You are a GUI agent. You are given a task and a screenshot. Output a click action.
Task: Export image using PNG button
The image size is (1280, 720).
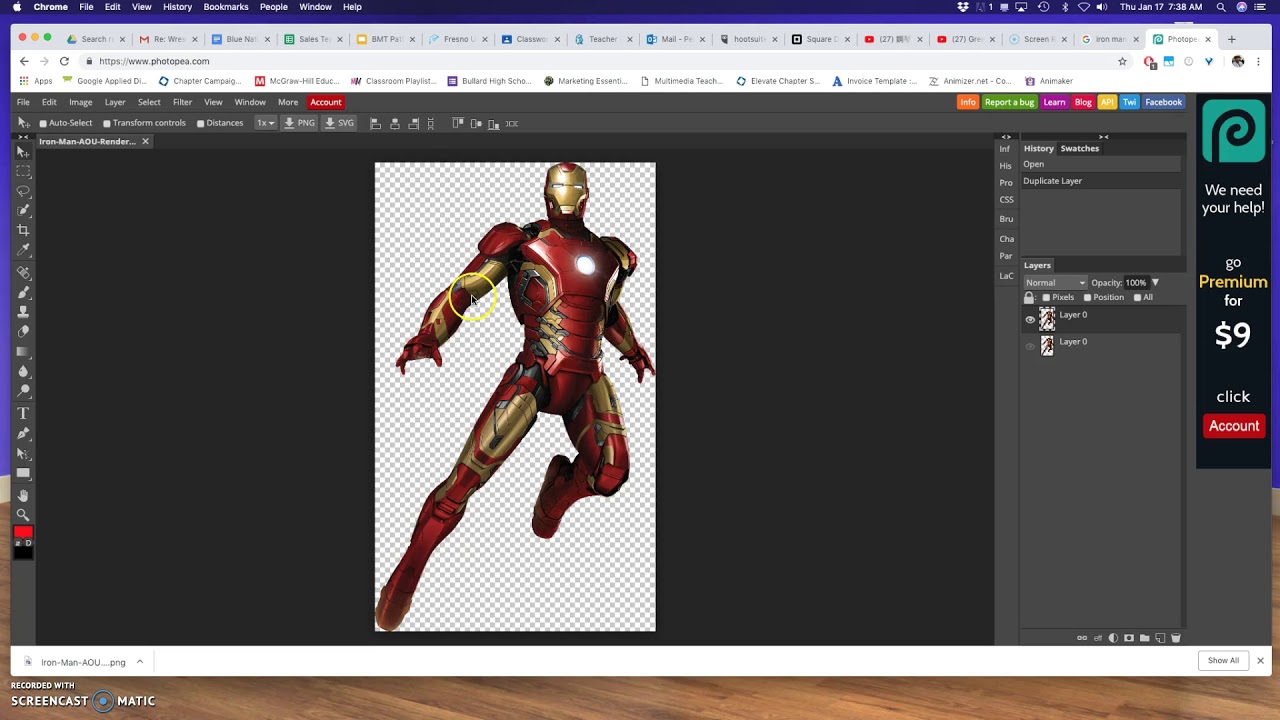pyautogui.click(x=299, y=123)
